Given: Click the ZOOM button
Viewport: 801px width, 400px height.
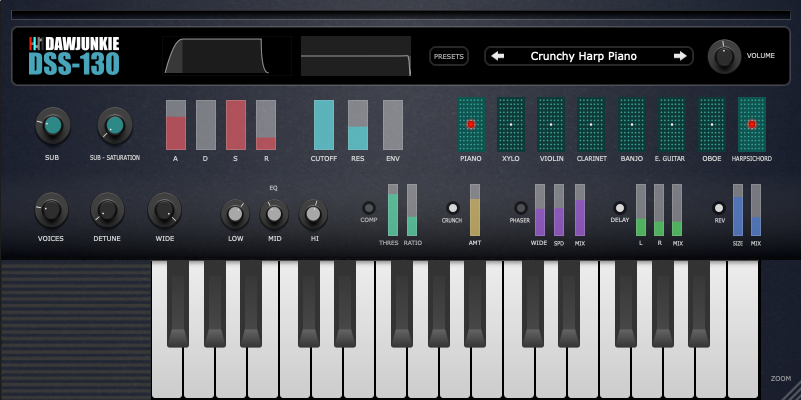Looking at the screenshot, I should coord(780,379).
